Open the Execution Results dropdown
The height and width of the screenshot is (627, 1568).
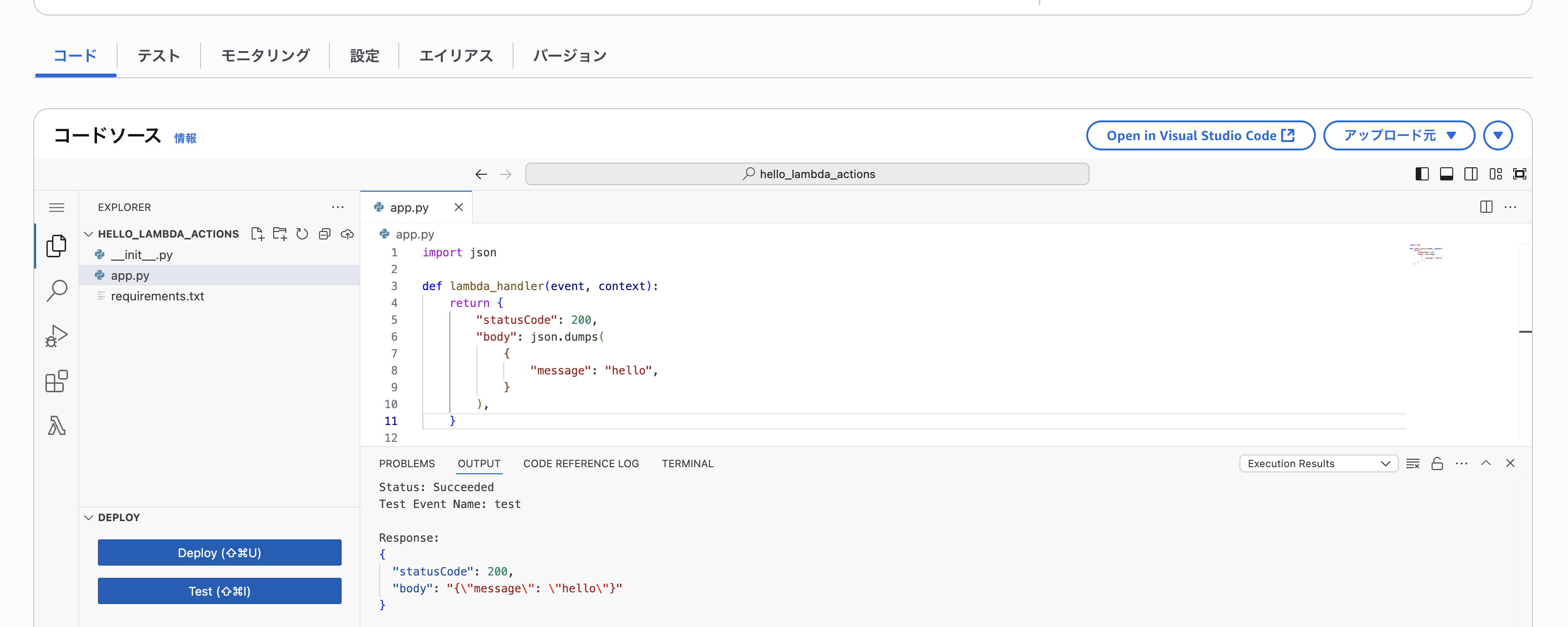(x=1318, y=463)
